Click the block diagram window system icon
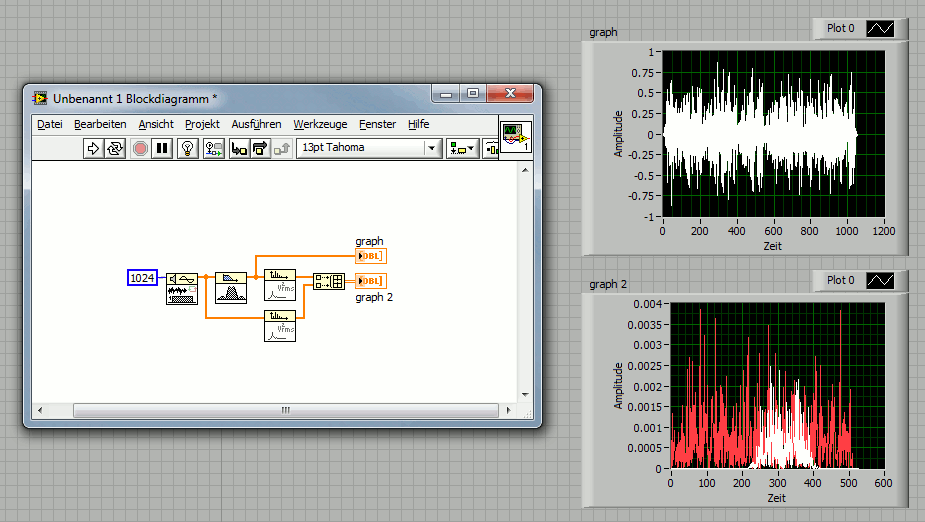Viewport: 925px width, 522px height. (40, 98)
